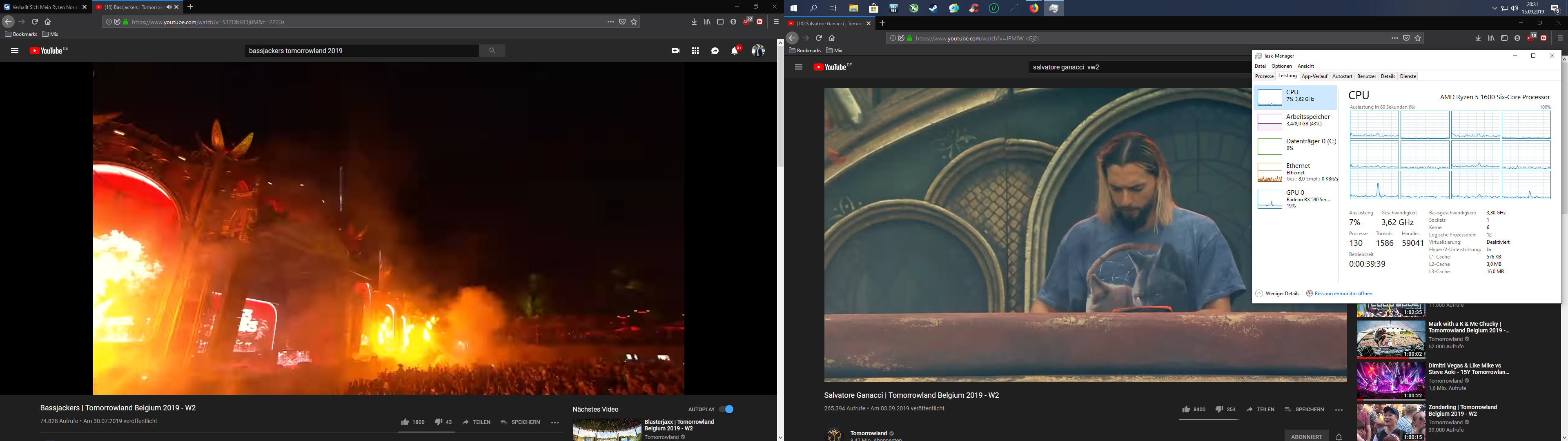The image size is (1568, 441).
Task: Toggle the Autoplay switch off
Action: 726,409
